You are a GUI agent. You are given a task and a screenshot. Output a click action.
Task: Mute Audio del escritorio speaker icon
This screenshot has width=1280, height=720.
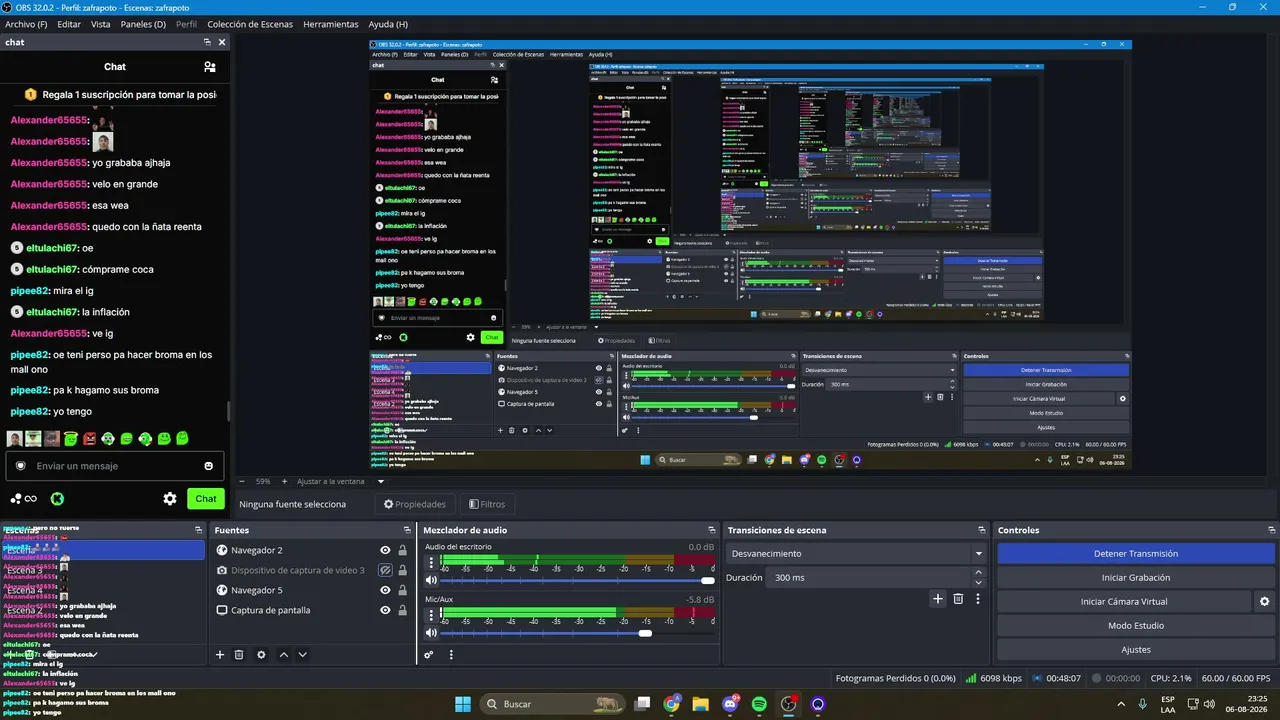432,580
